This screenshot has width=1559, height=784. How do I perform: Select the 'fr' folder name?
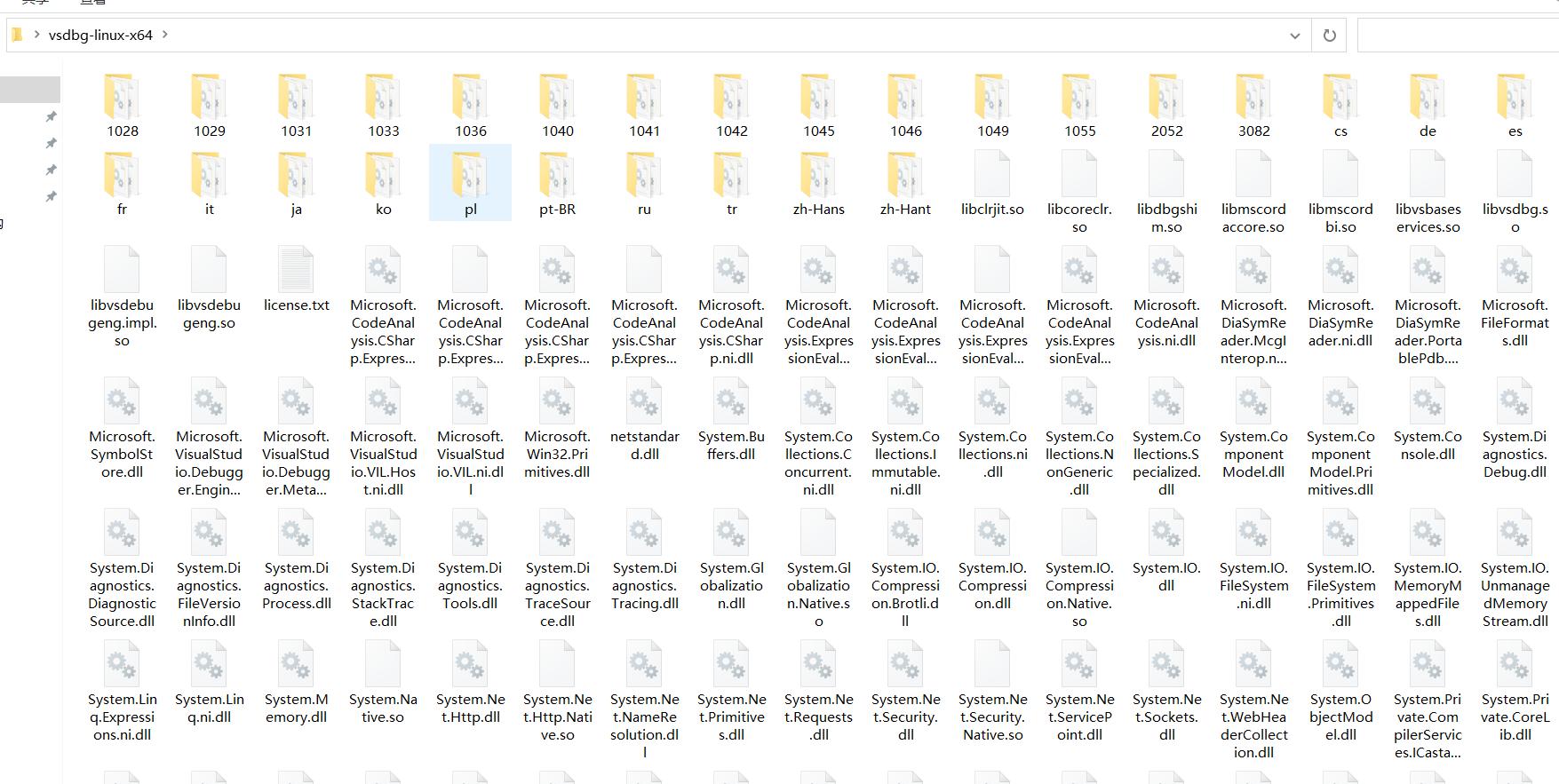point(122,210)
